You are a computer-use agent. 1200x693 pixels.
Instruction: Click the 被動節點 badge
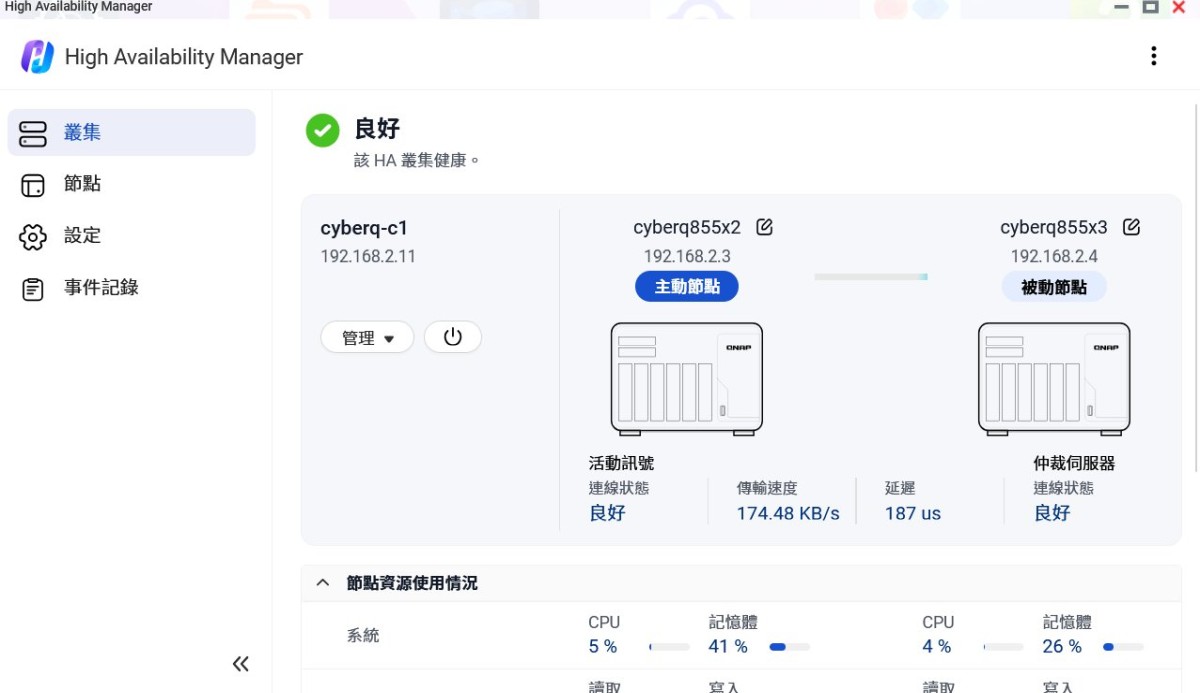click(1053, 287)
